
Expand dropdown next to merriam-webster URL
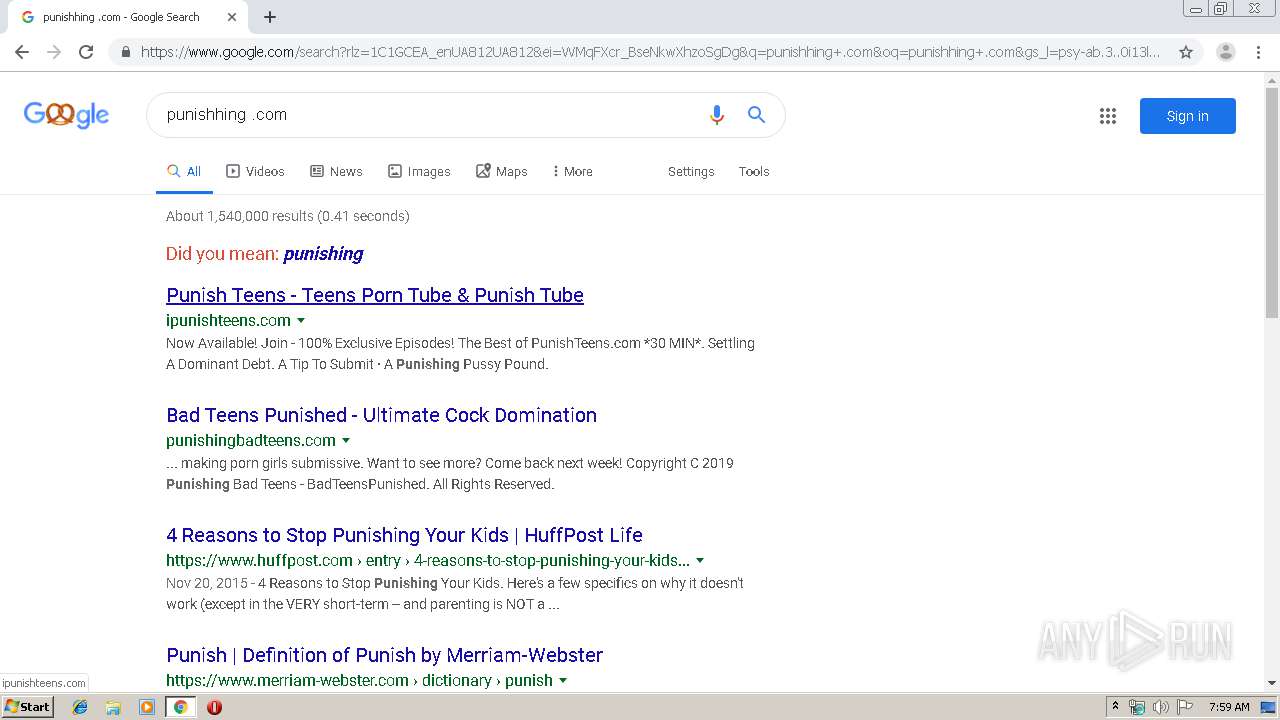click(563, 681)
